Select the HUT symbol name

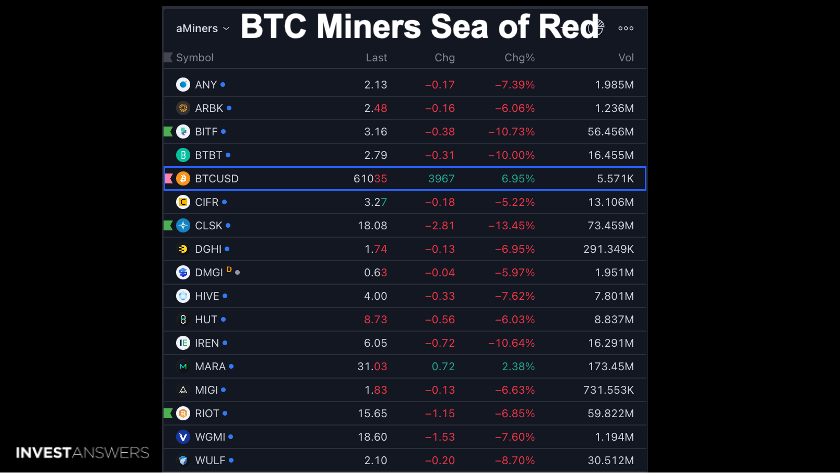pos(206,319)
